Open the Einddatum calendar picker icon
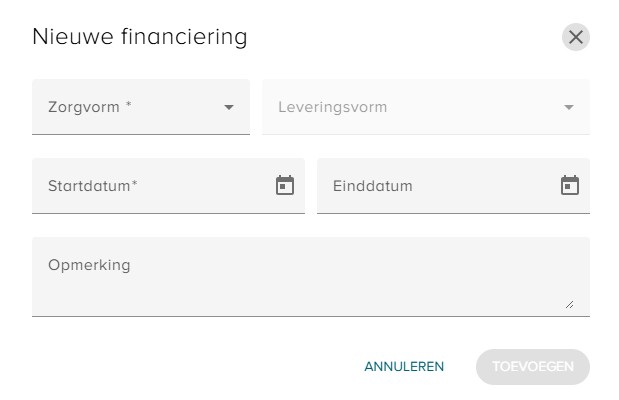The width and height of the screenshot is (619, 400). coord(570,185)
